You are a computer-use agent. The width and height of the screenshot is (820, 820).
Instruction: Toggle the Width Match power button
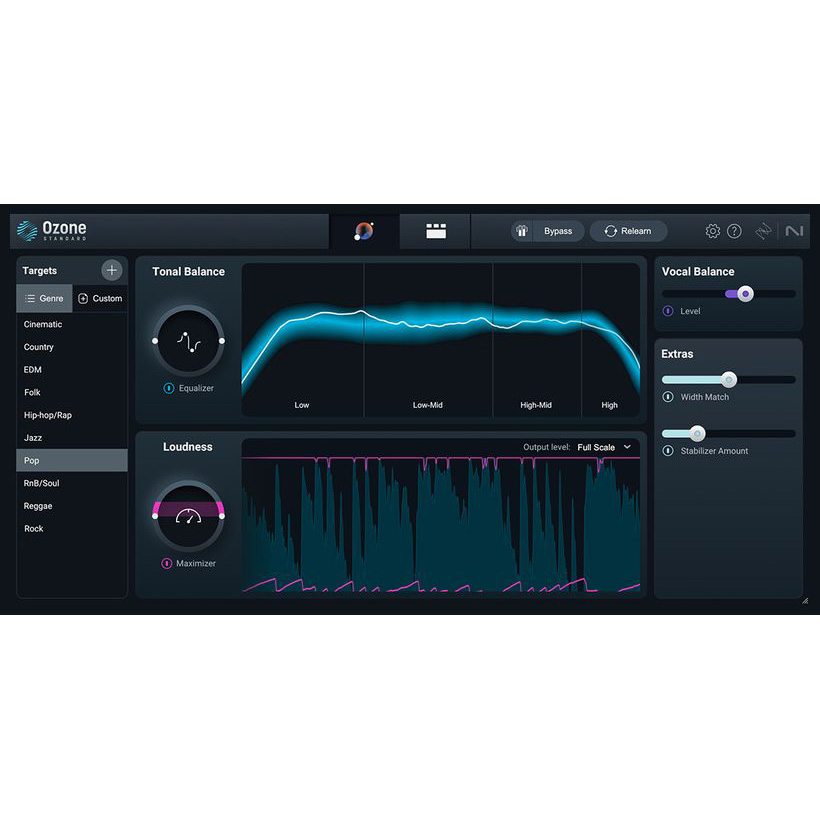[x=668, y=397]
